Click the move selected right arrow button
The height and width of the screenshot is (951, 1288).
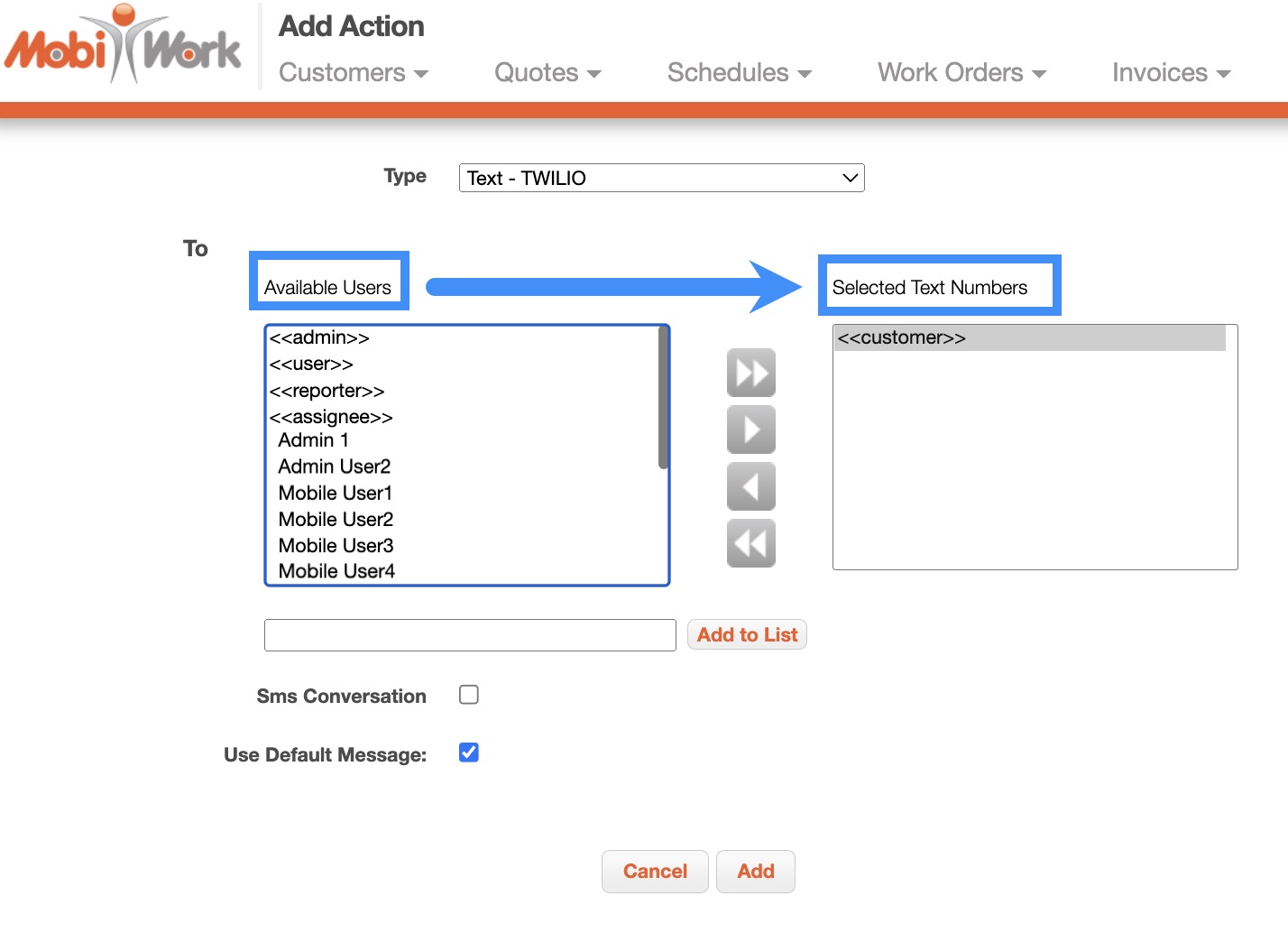click(x=750, y=429)
